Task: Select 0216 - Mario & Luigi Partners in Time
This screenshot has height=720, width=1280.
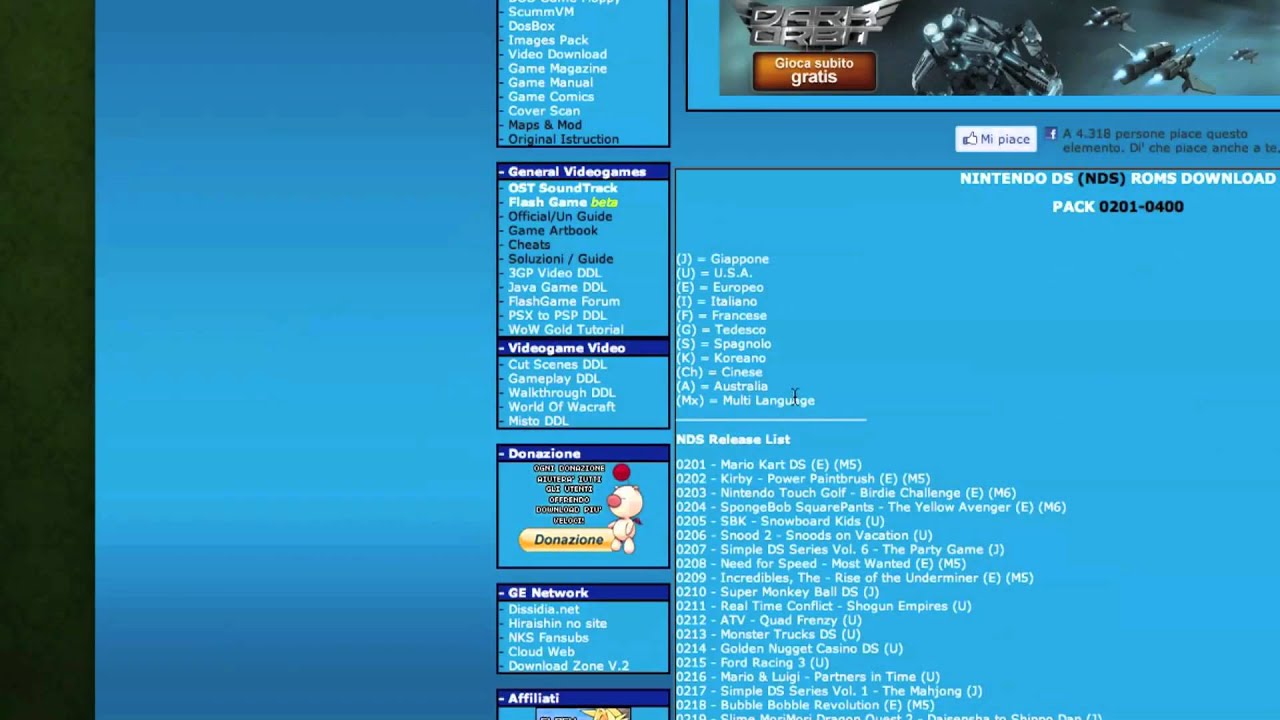Action: (808, 677)
